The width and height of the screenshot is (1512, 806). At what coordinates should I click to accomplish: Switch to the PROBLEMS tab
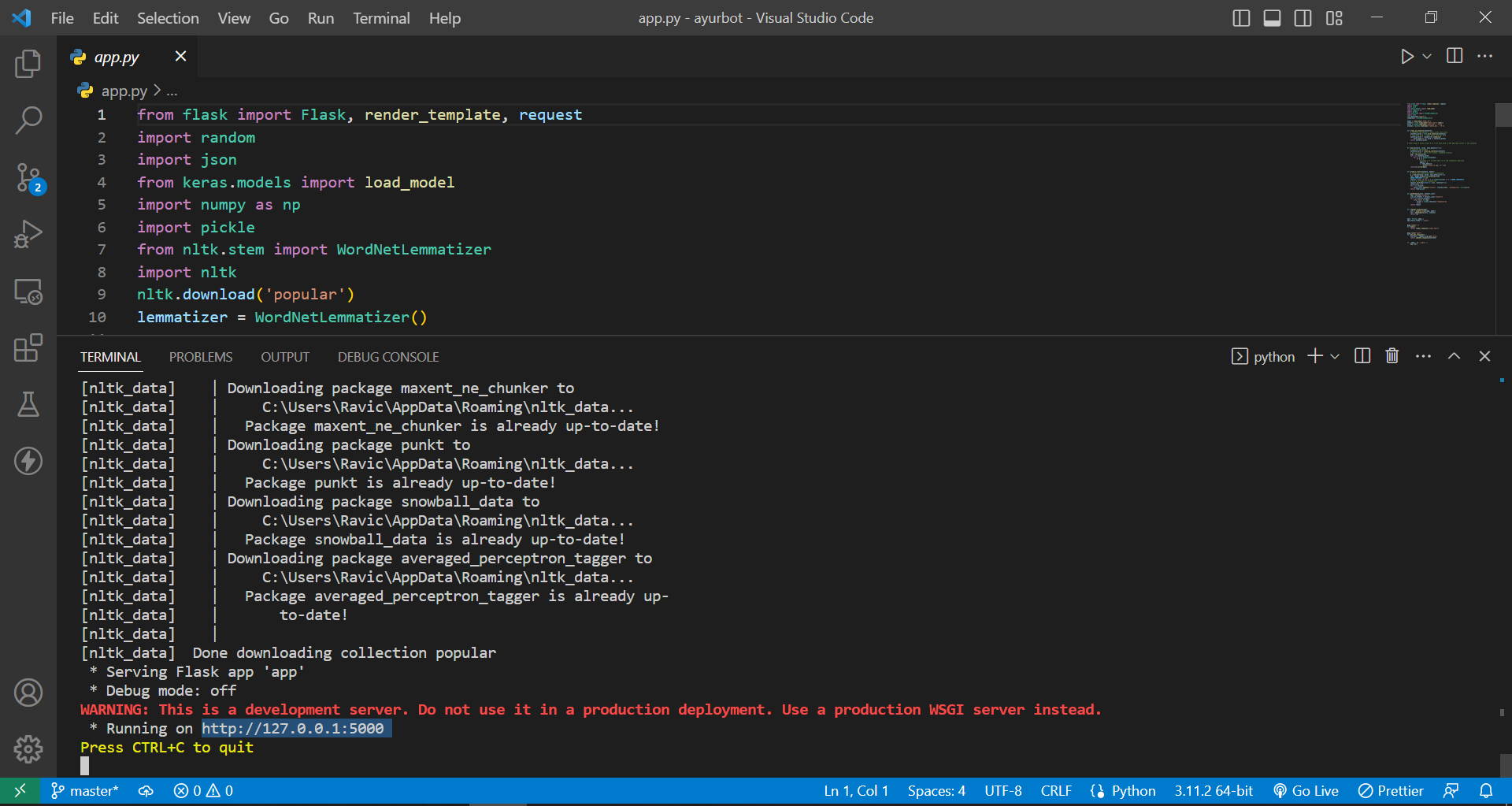tap(201, 357)
